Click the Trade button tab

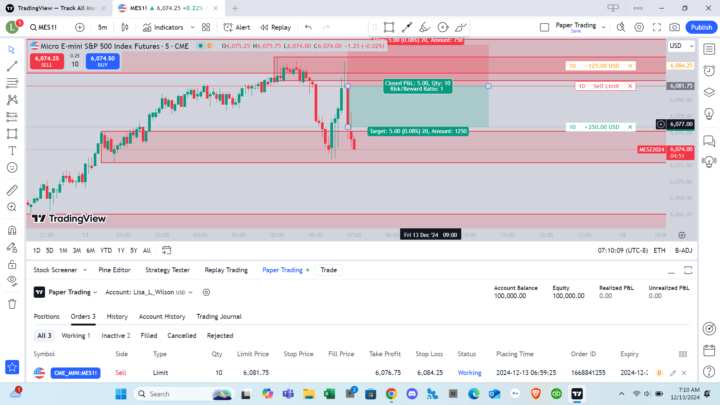click(329, 270)
